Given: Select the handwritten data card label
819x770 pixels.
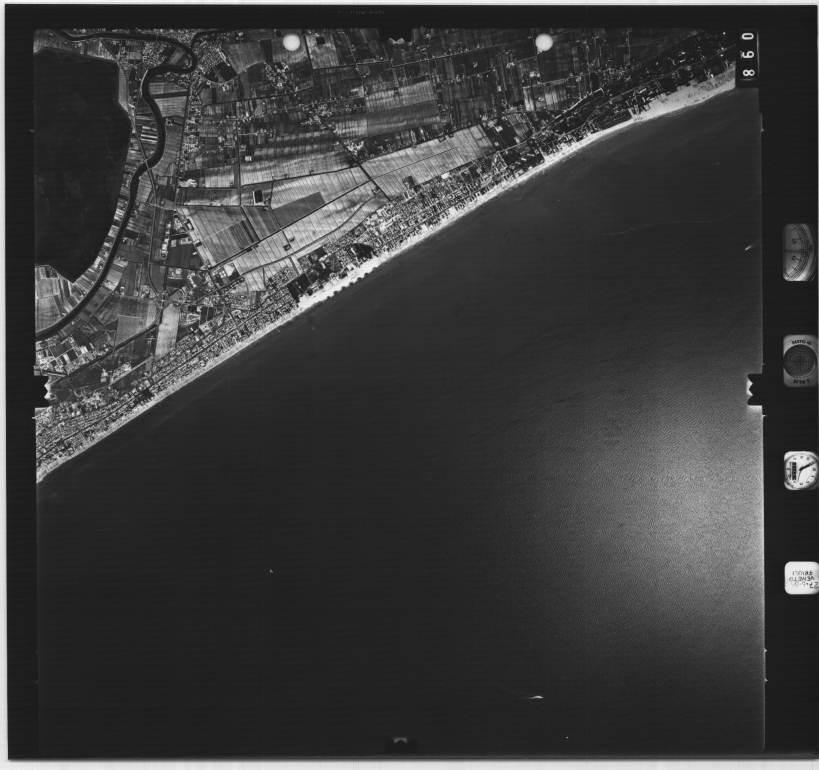Looking at the screenshot, I should pos(801,578).
